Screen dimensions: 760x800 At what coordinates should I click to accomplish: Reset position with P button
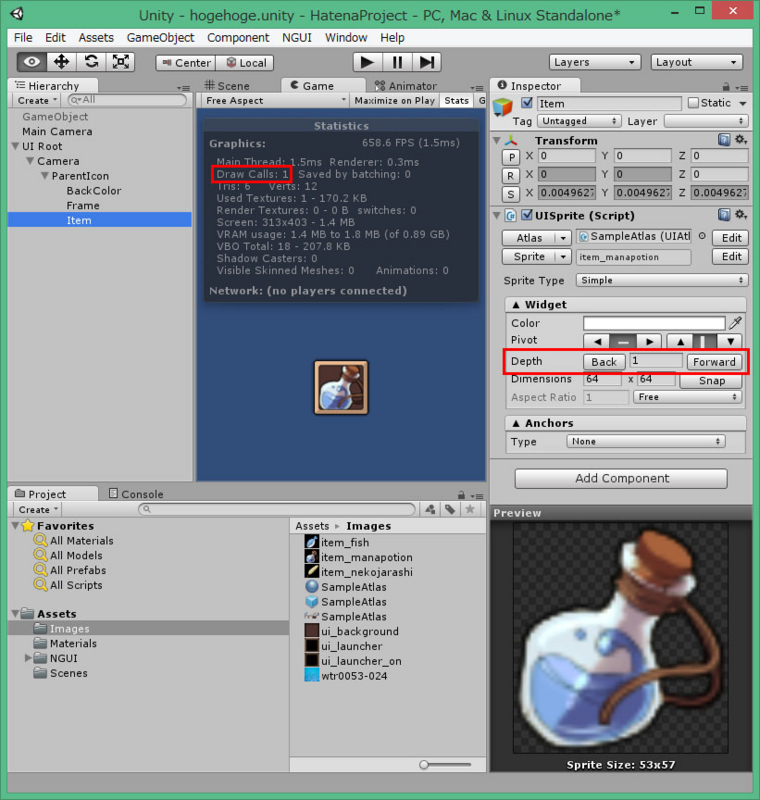pos(511,157)
